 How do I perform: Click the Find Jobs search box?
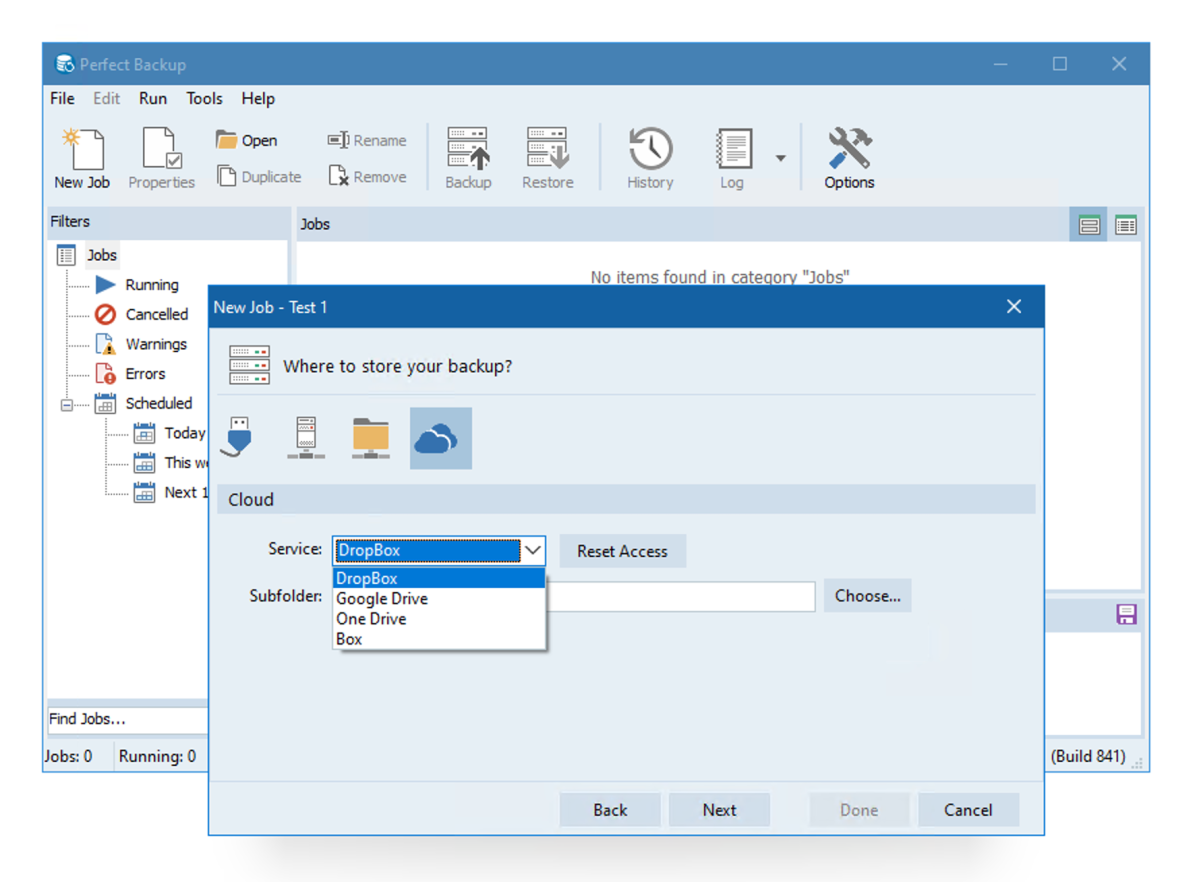pyautogui.click(x=127, y=719)
